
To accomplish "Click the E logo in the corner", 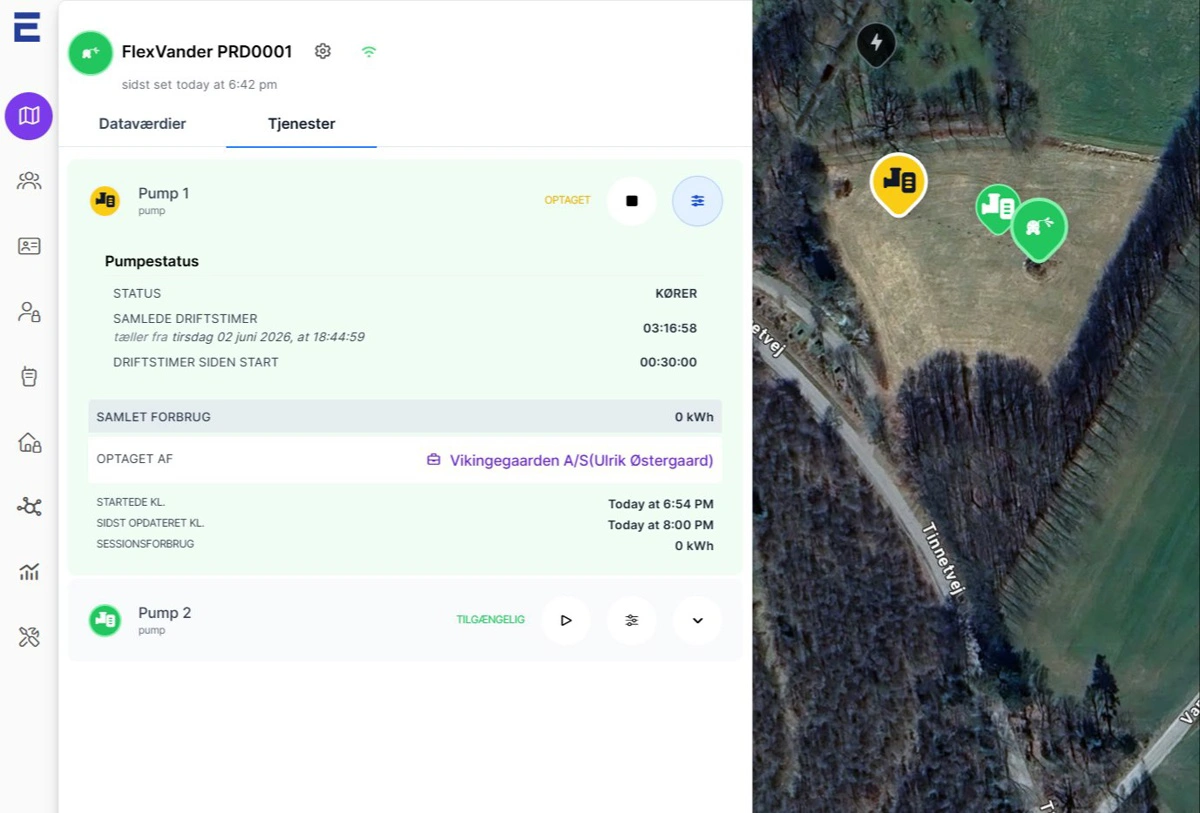I will 27,27.
